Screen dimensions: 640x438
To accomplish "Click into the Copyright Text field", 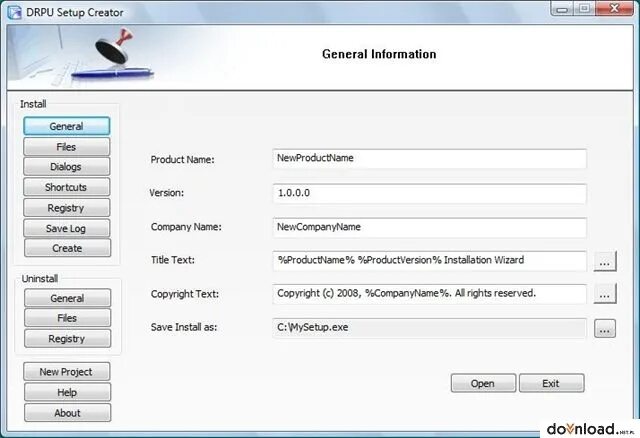I will [429, 294].
